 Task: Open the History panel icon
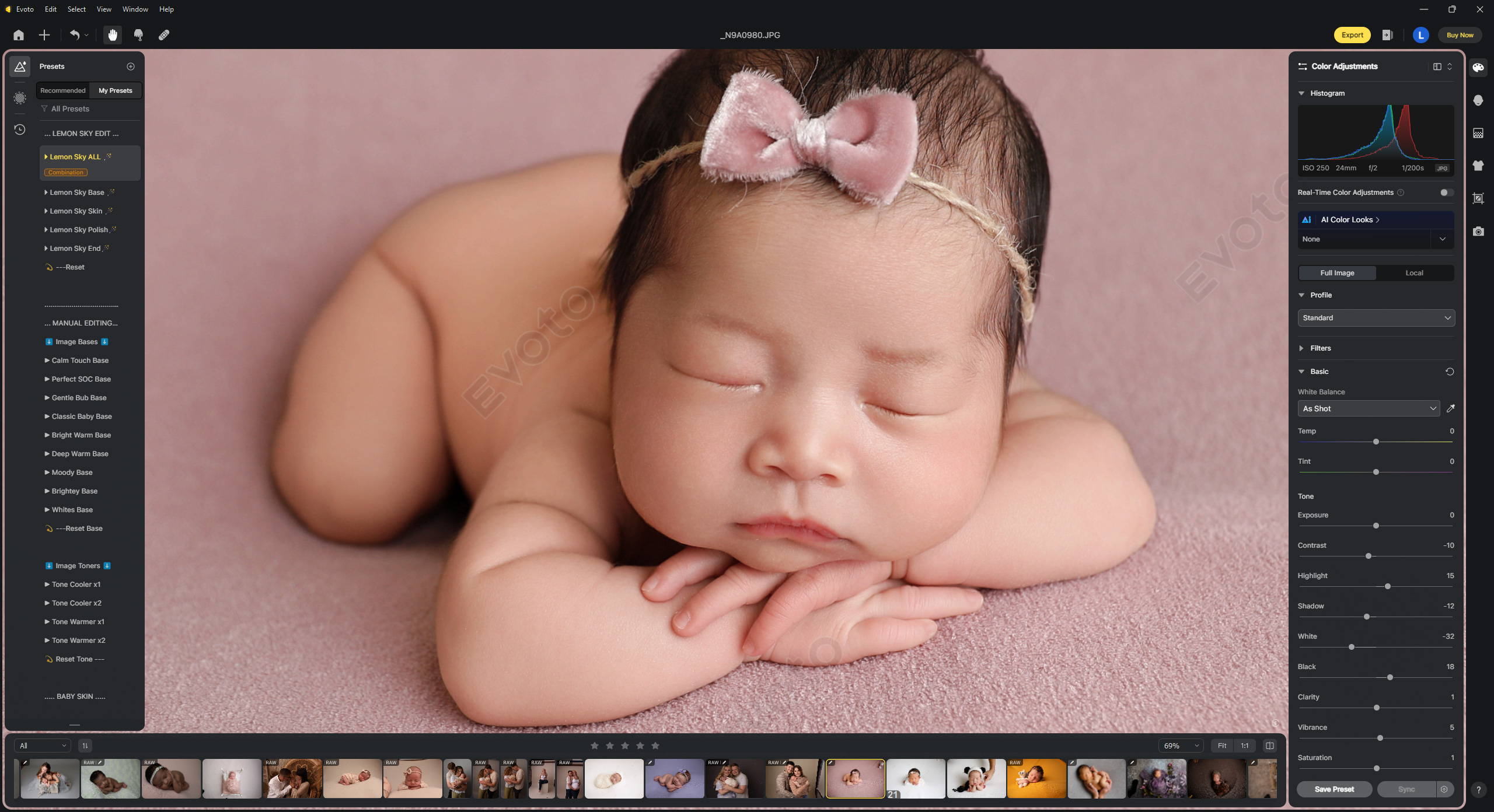[20, 129]
